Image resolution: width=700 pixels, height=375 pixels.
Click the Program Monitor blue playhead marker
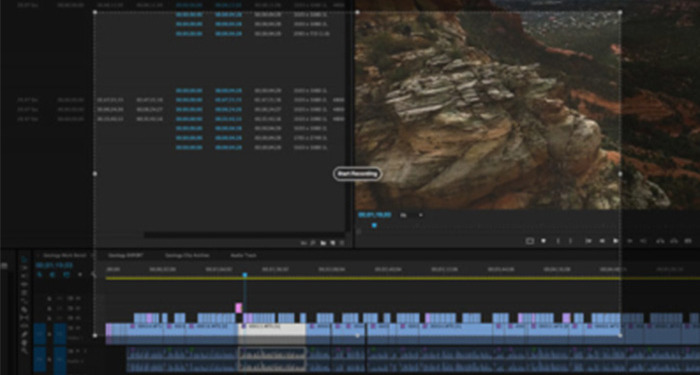pos(374,225)
